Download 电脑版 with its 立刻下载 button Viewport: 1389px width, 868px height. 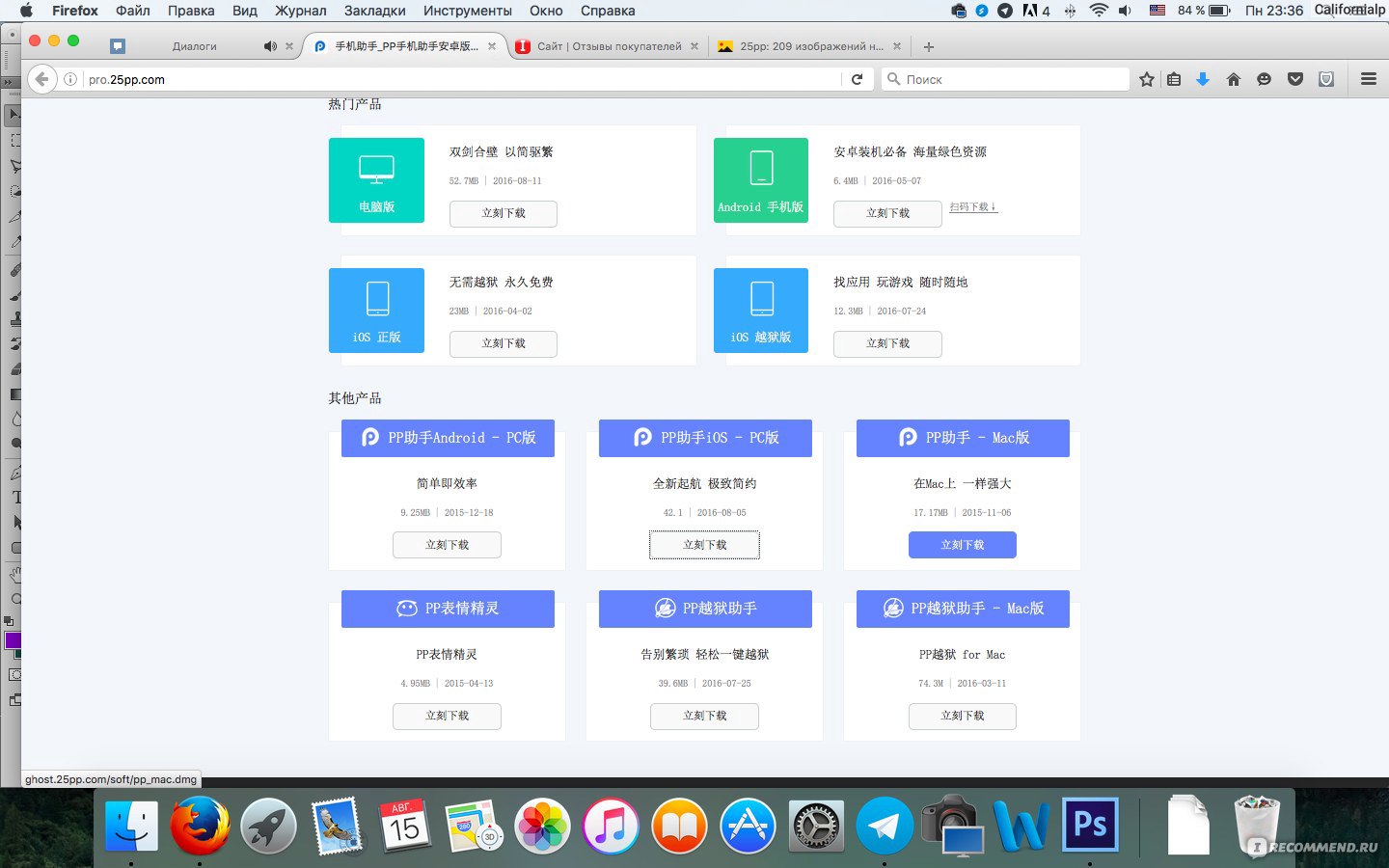(x=504, y=213)
